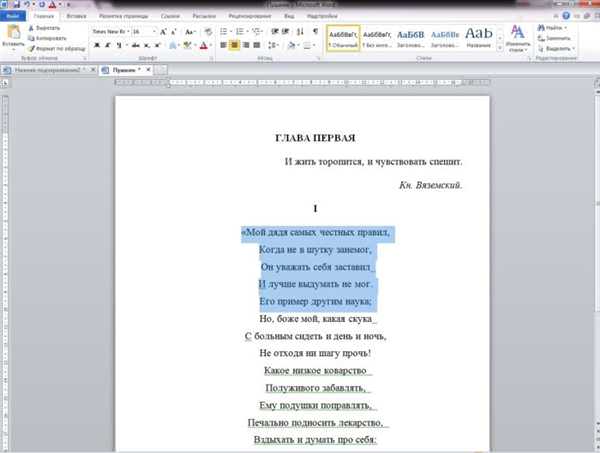Image resolution: width=600 pixels, height=453 pixels.
Task: Toggle superscript formatting
Action: (157, 46)
